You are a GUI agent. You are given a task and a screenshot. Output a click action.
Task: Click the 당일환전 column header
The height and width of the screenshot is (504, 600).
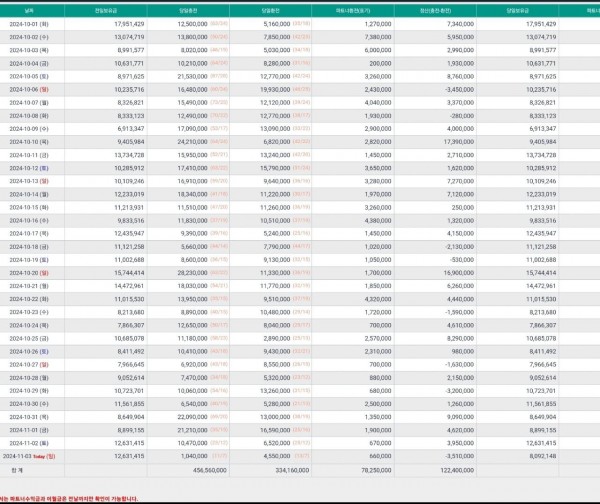297,8
